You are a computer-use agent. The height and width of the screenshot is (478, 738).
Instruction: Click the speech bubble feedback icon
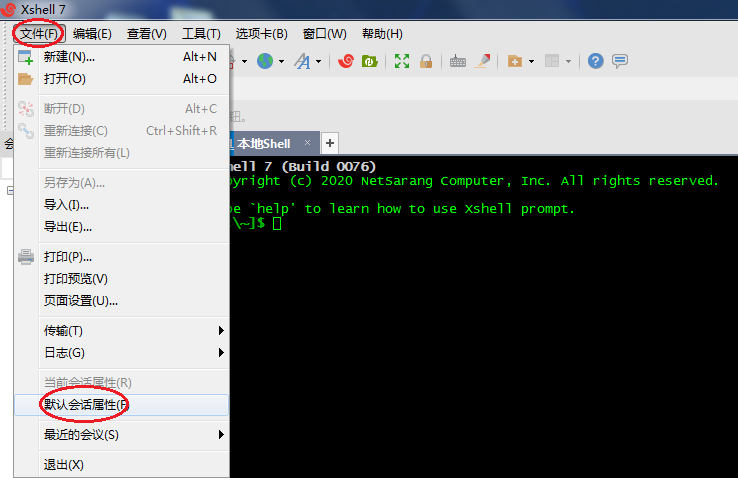coord(620,61)
